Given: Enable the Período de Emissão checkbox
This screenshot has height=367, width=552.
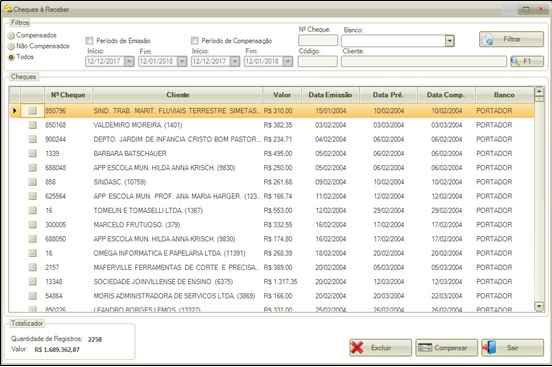Looking at the screenshot, I should pyautogui.click(x=89, y=41).
